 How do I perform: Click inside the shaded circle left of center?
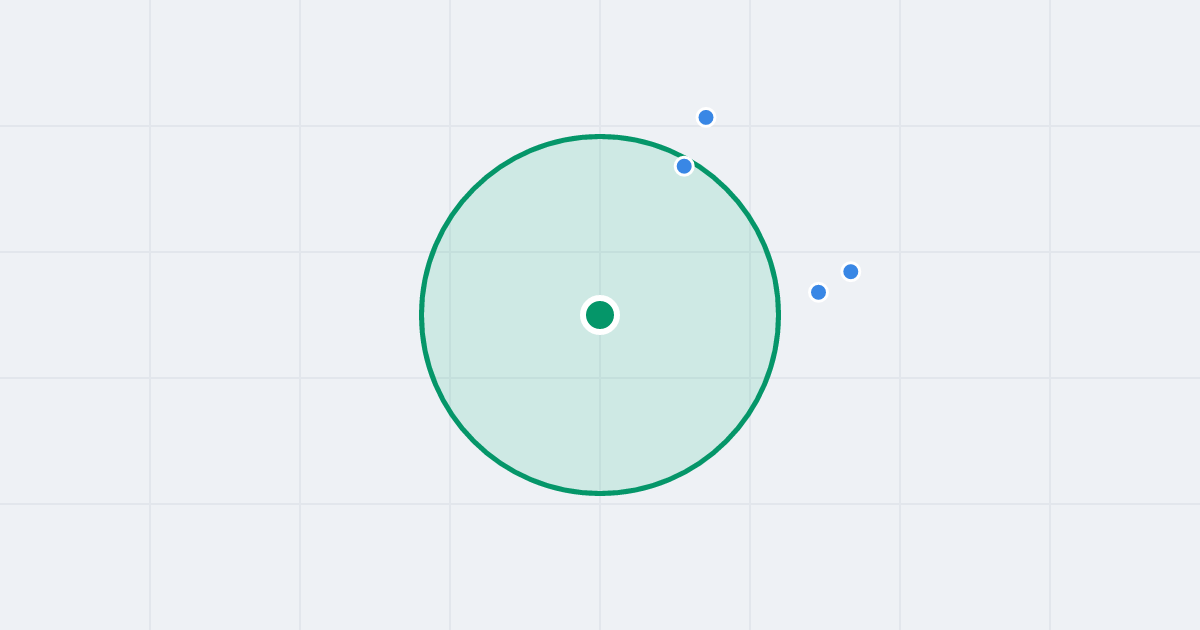click(500, 315)
